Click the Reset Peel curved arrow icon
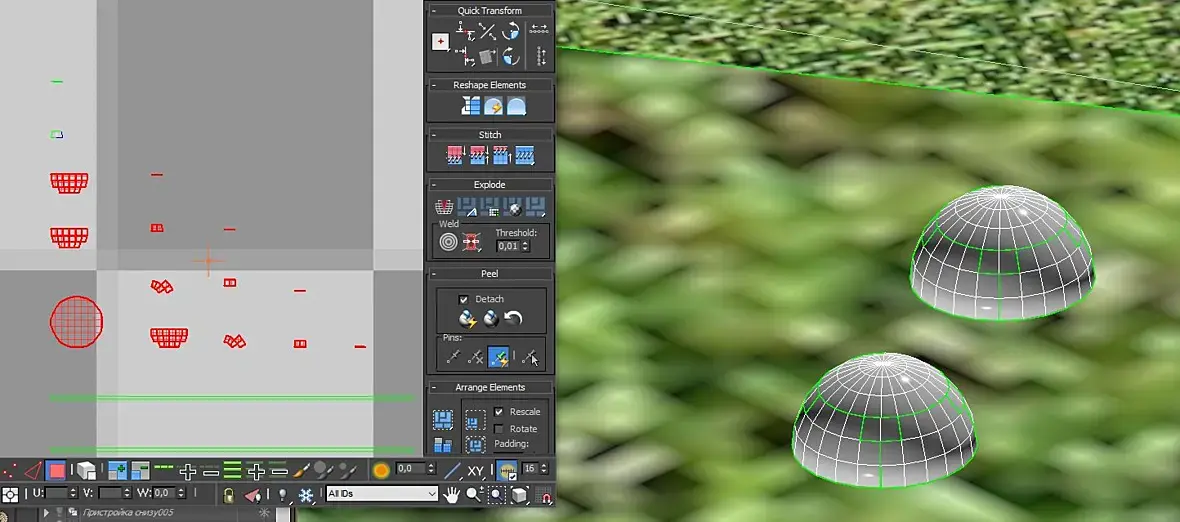 click(x=513, y=319)
